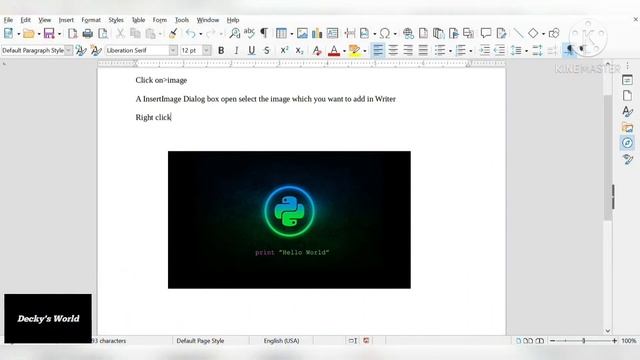Toggle Italic formatting
Image resolution: width=640 pixels, height=360 pixels.
click(236, 50)
